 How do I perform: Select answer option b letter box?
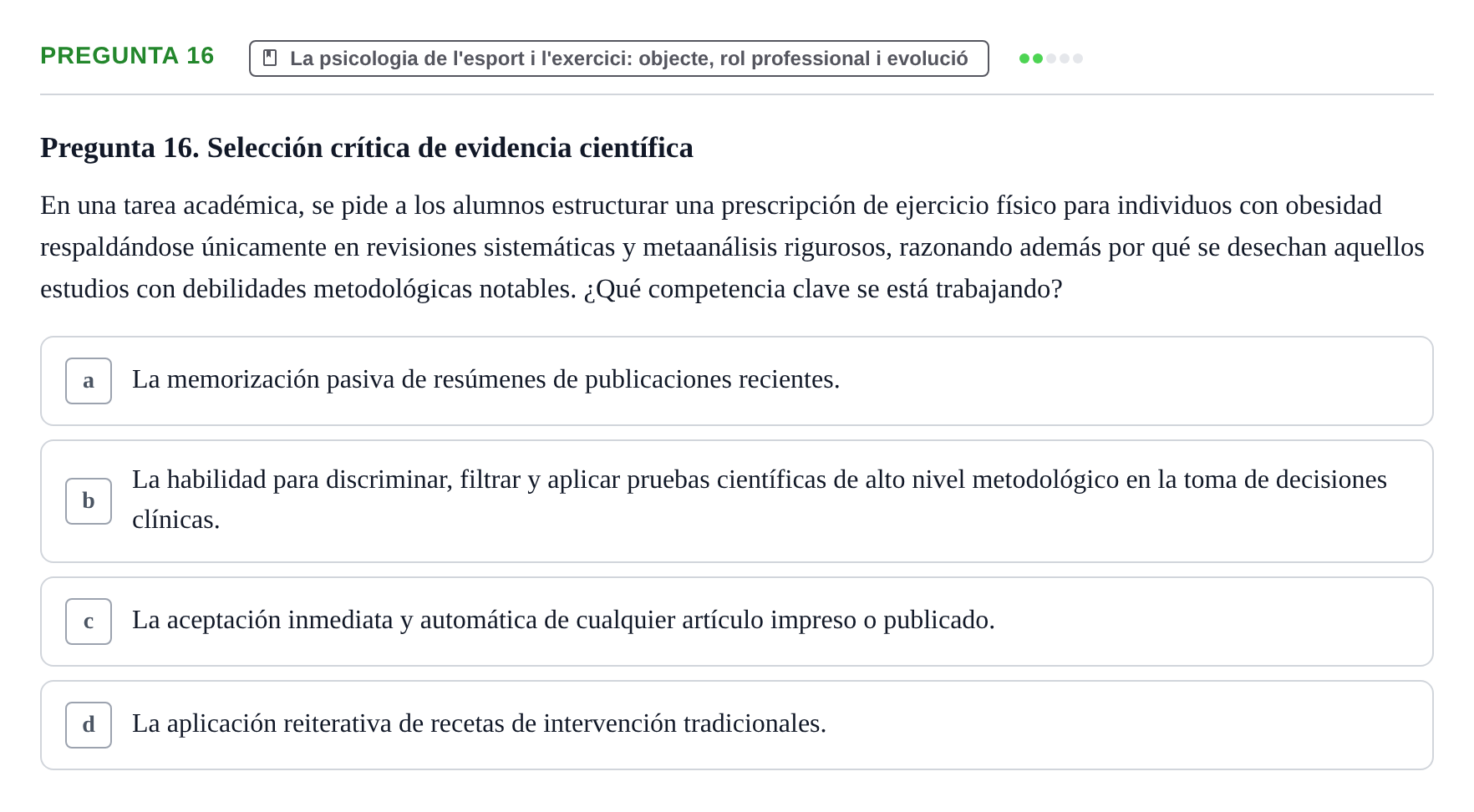(x=89, y=501)
